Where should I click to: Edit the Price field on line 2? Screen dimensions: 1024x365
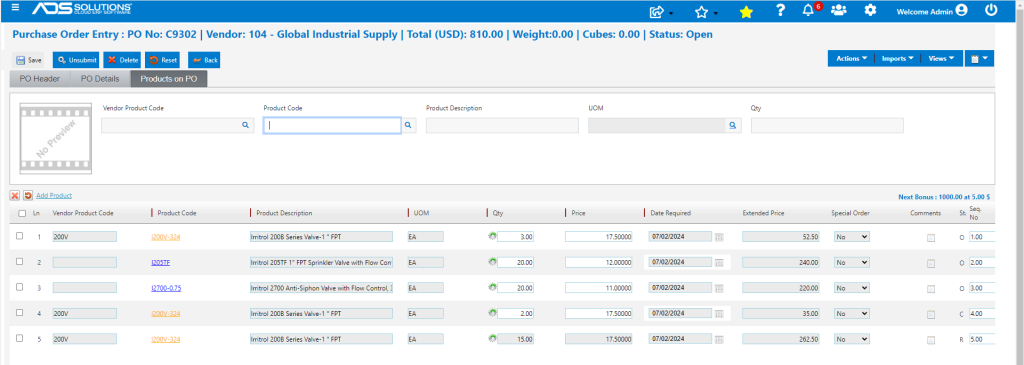[599, 262]
